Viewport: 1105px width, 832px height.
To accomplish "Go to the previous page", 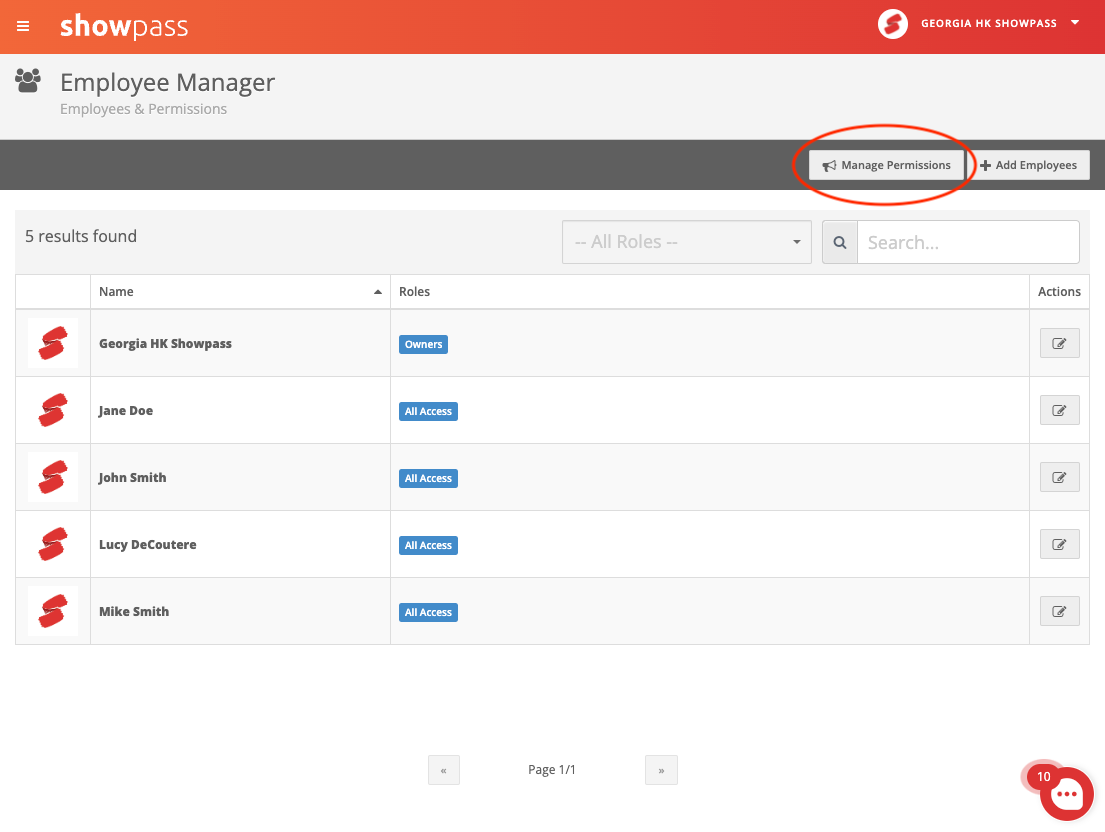I will point(444,770).
